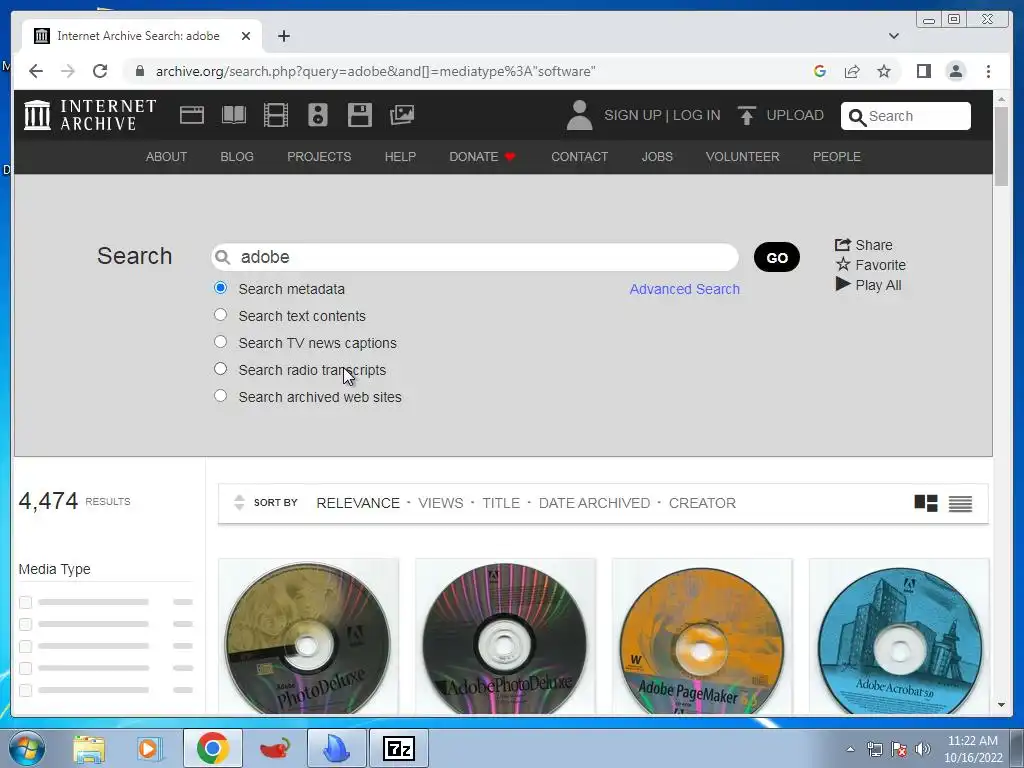Screen dimensions: 1024x768
Task: Go back with the browser back arrow
Action: click(36, 71)
